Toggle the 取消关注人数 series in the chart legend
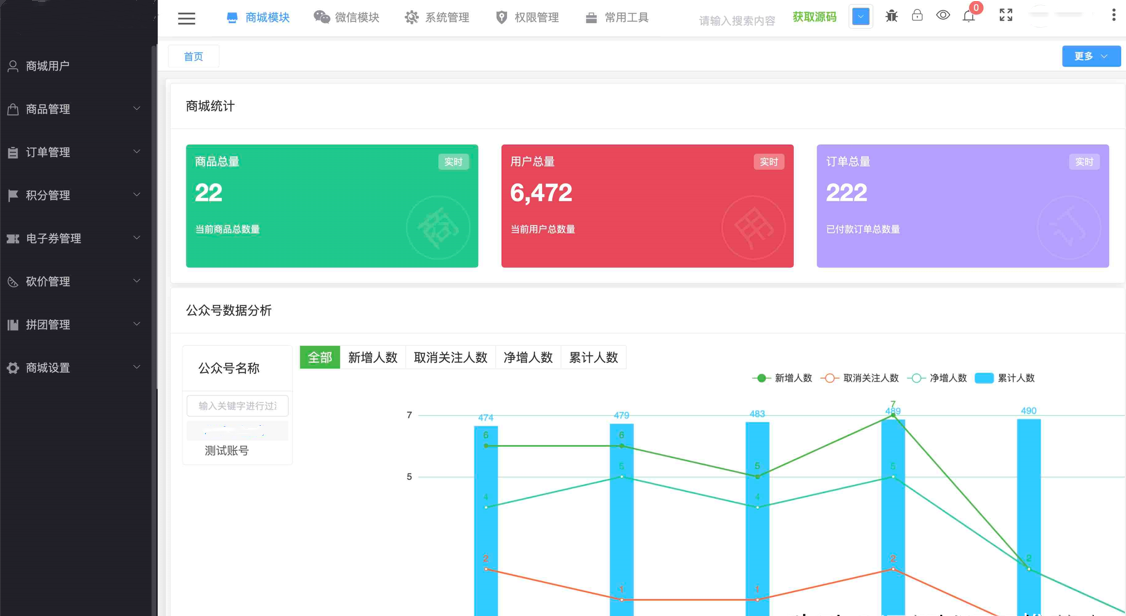The image size is (1126, 616). [x=860, y=378]
